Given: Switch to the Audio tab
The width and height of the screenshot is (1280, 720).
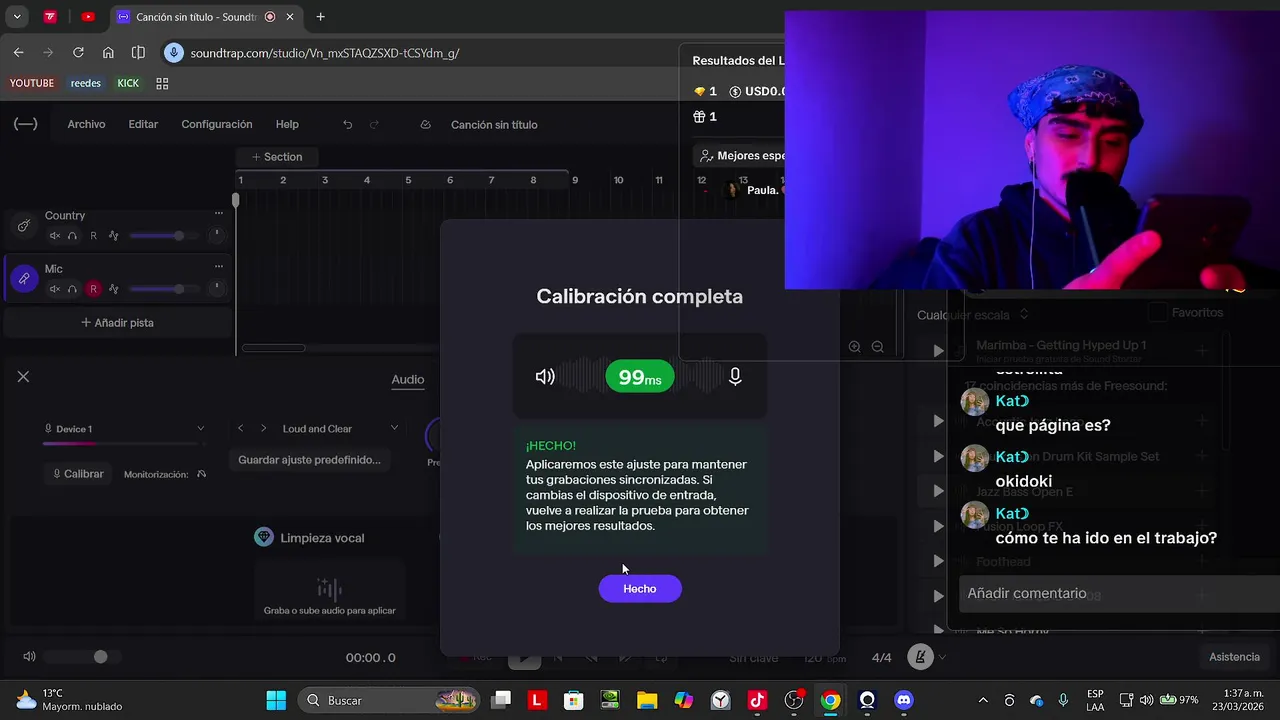Looking at the screenshot, I should 407,379.
